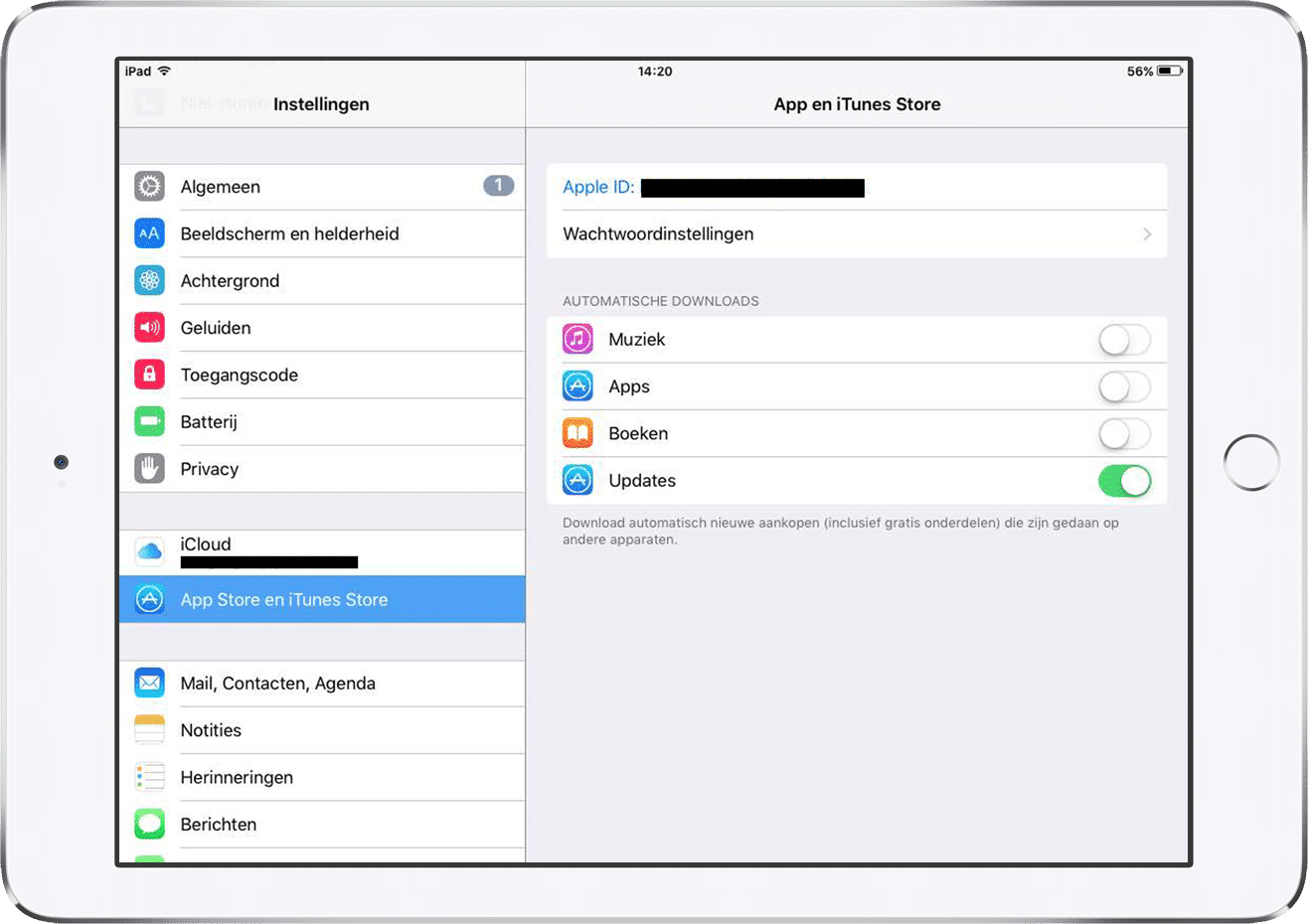Select Batterij in the sidebar
The image size is (1308, 924).
coord(322,421)
